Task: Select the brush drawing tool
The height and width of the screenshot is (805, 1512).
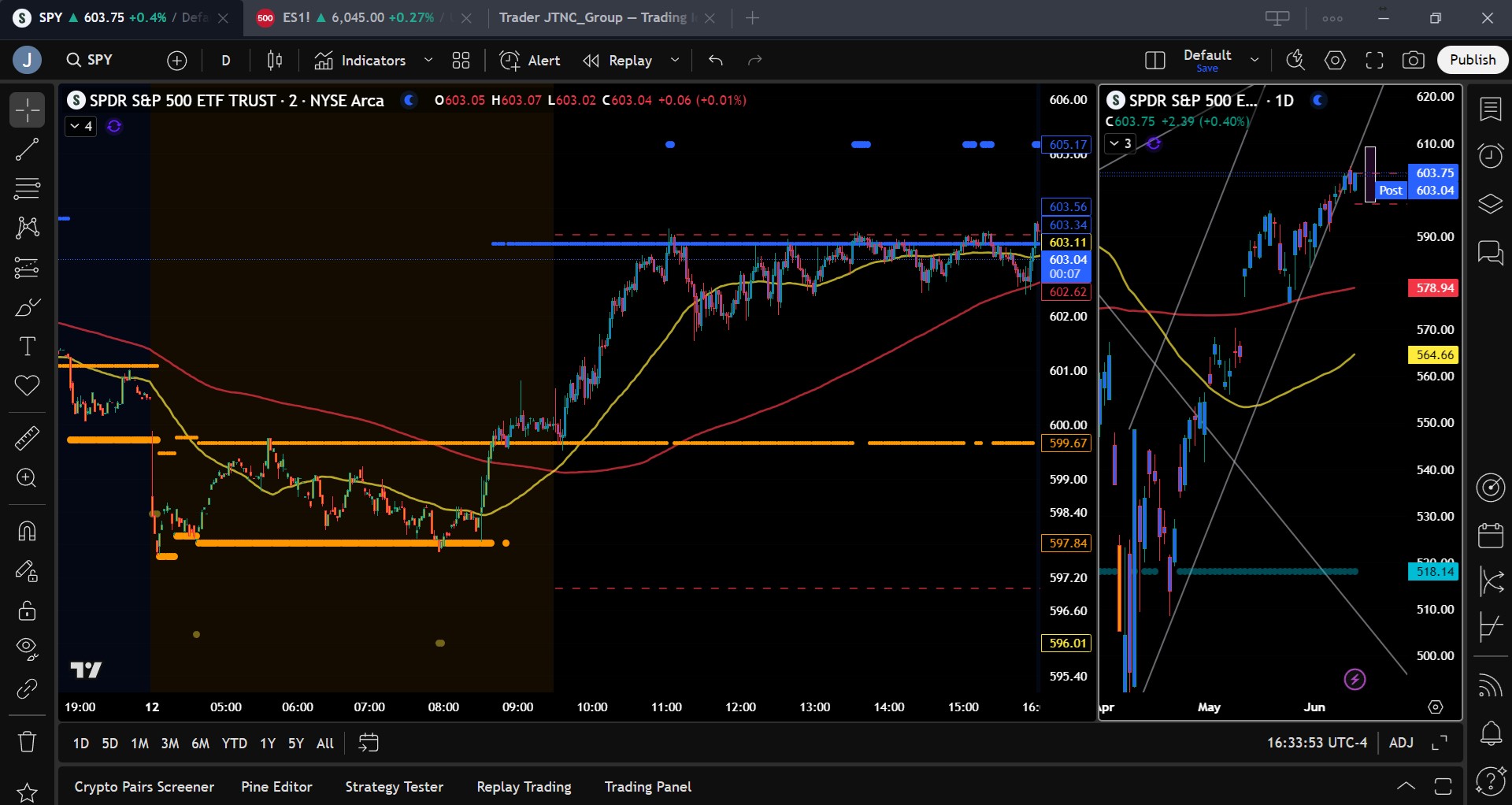Action: tap(27, 307)
